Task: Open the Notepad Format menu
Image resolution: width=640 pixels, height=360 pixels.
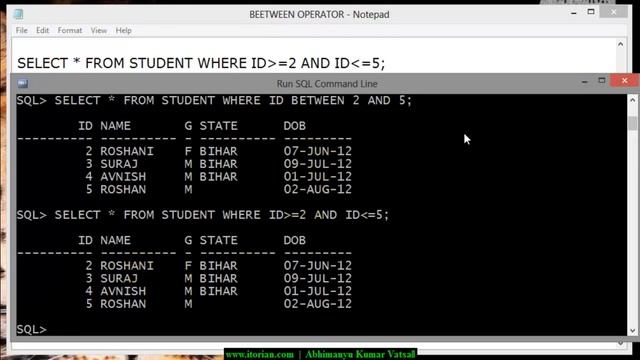Action: [x=70, y=31]
